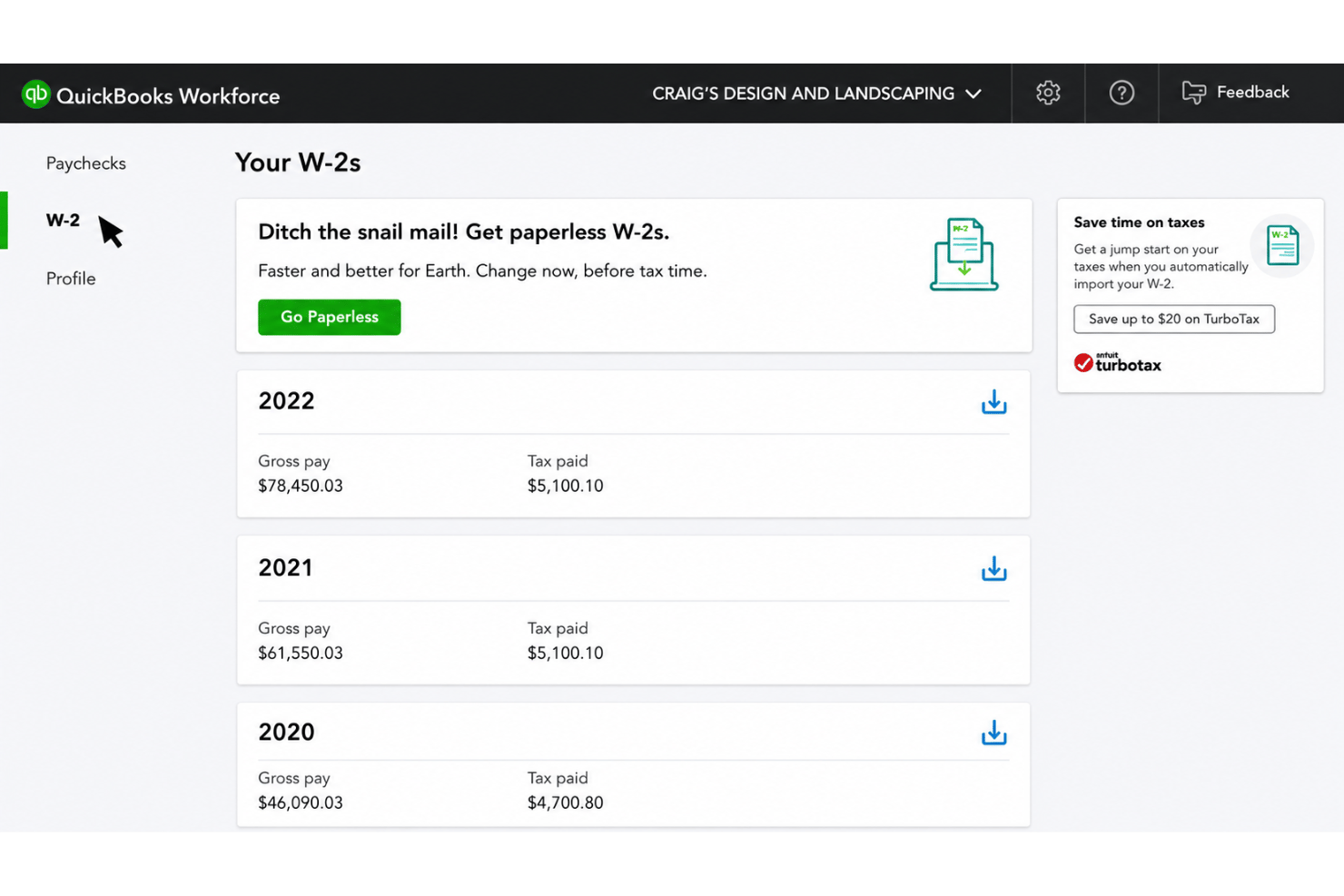This screenshot has height=896, width=1344.
Task: Click the paperless W-2 laptop illustration
Action: pos(964,254)
